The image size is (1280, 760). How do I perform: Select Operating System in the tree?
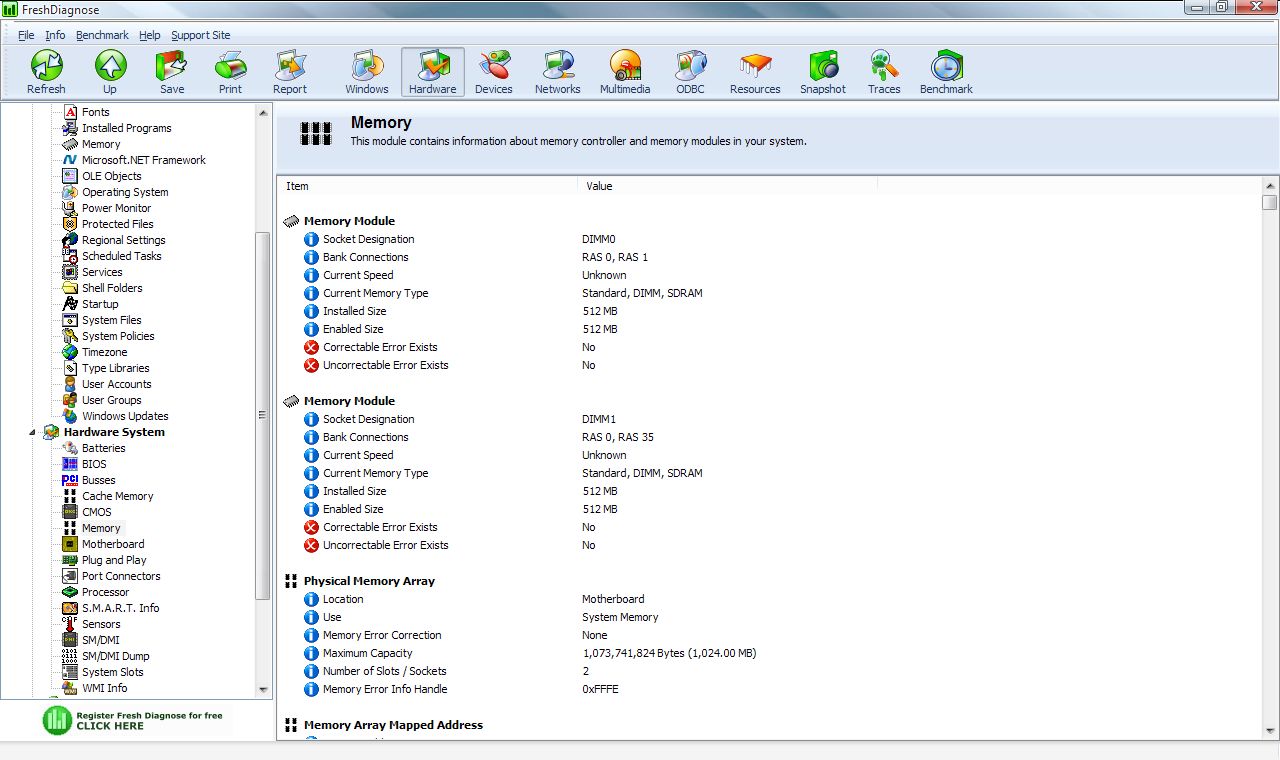(125, 192)
